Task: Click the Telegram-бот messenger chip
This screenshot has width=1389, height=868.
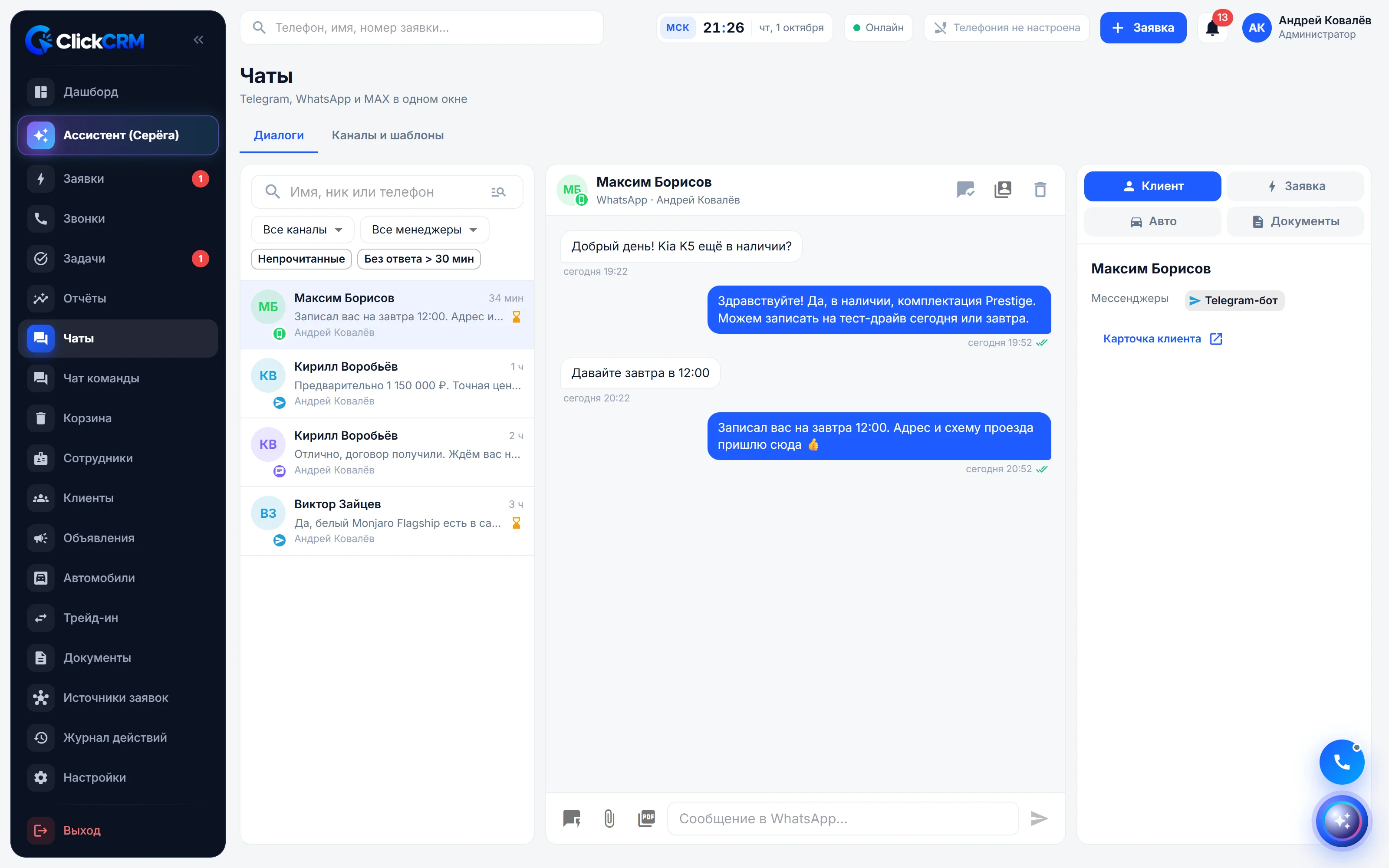Action: (x=1234, y=300)
